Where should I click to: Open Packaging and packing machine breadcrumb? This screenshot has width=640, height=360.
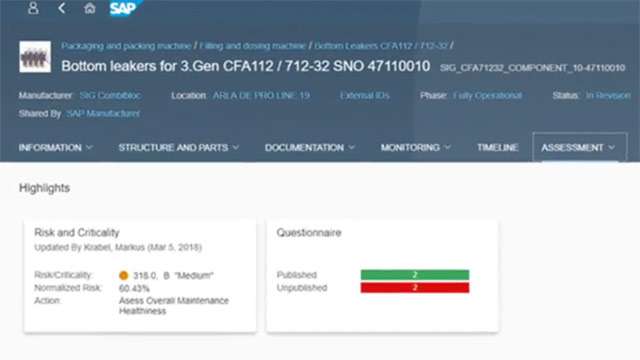[126, 46]
